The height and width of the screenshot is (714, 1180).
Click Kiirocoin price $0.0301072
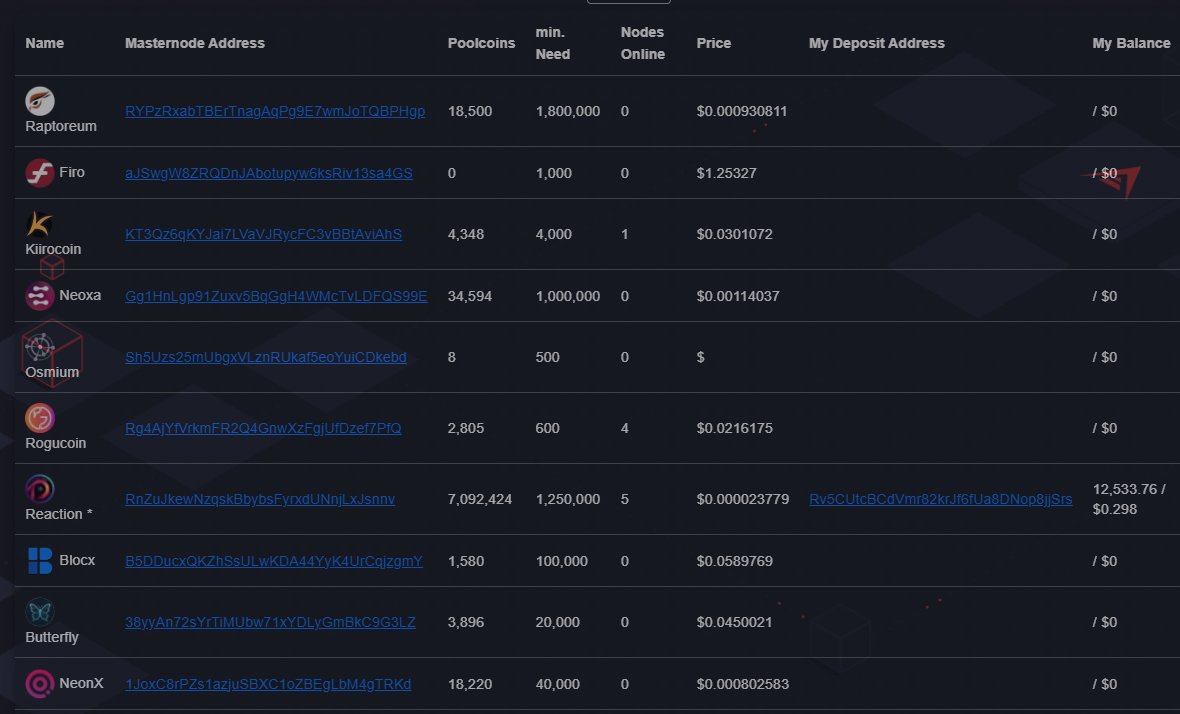tap(734, 234)
